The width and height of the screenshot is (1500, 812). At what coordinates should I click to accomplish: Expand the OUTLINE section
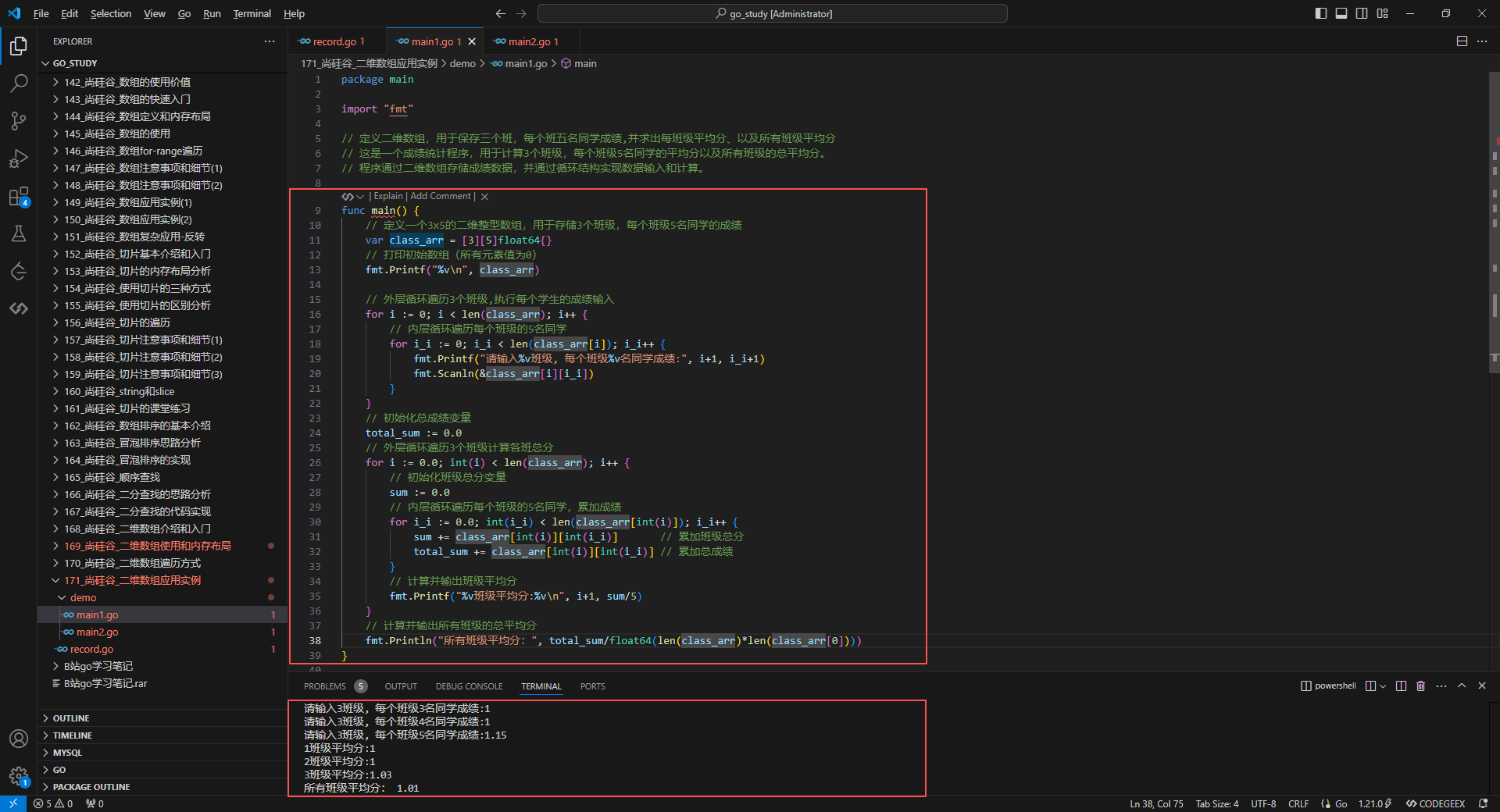[162, 718]
